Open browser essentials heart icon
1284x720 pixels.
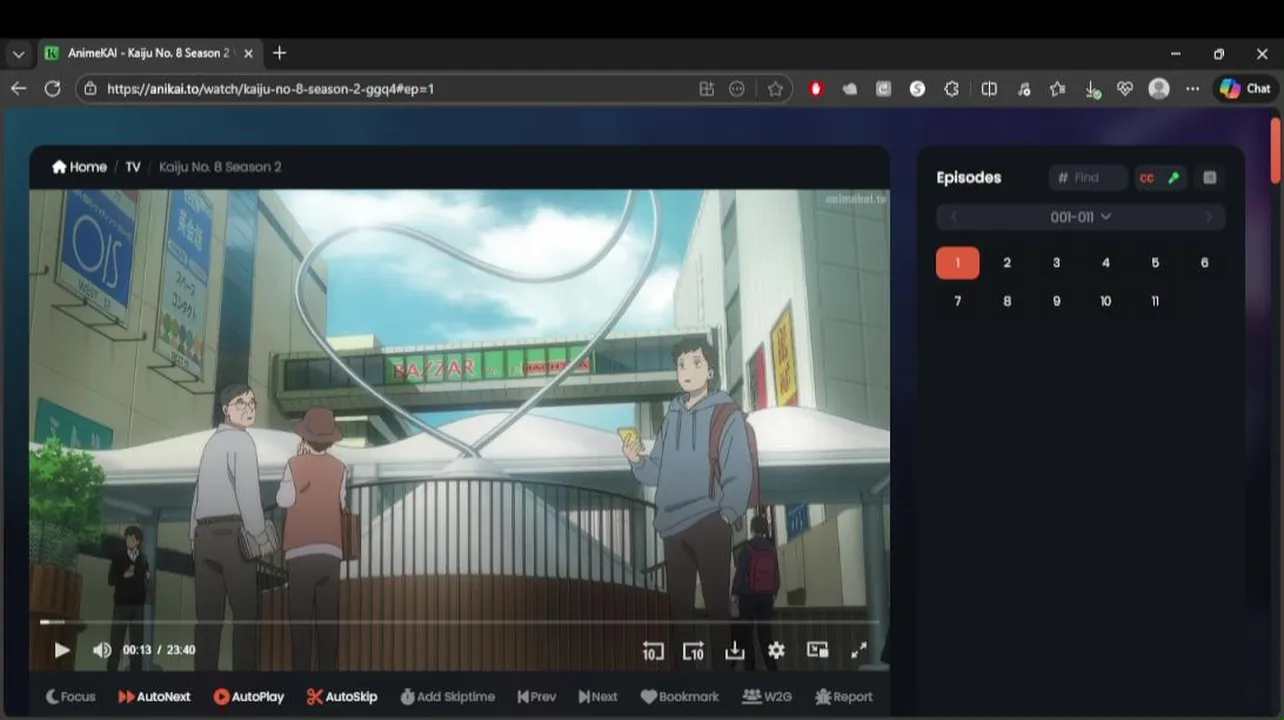pos(1125,89)
